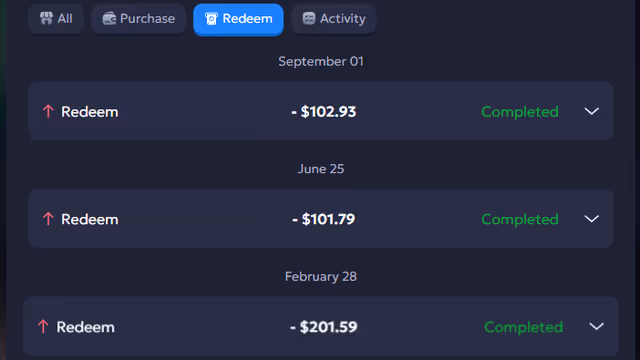Image resolution: width=640 pixels, height=360 pixels.
Task: Open the Purchase tab
Action: tap(138, 18)
